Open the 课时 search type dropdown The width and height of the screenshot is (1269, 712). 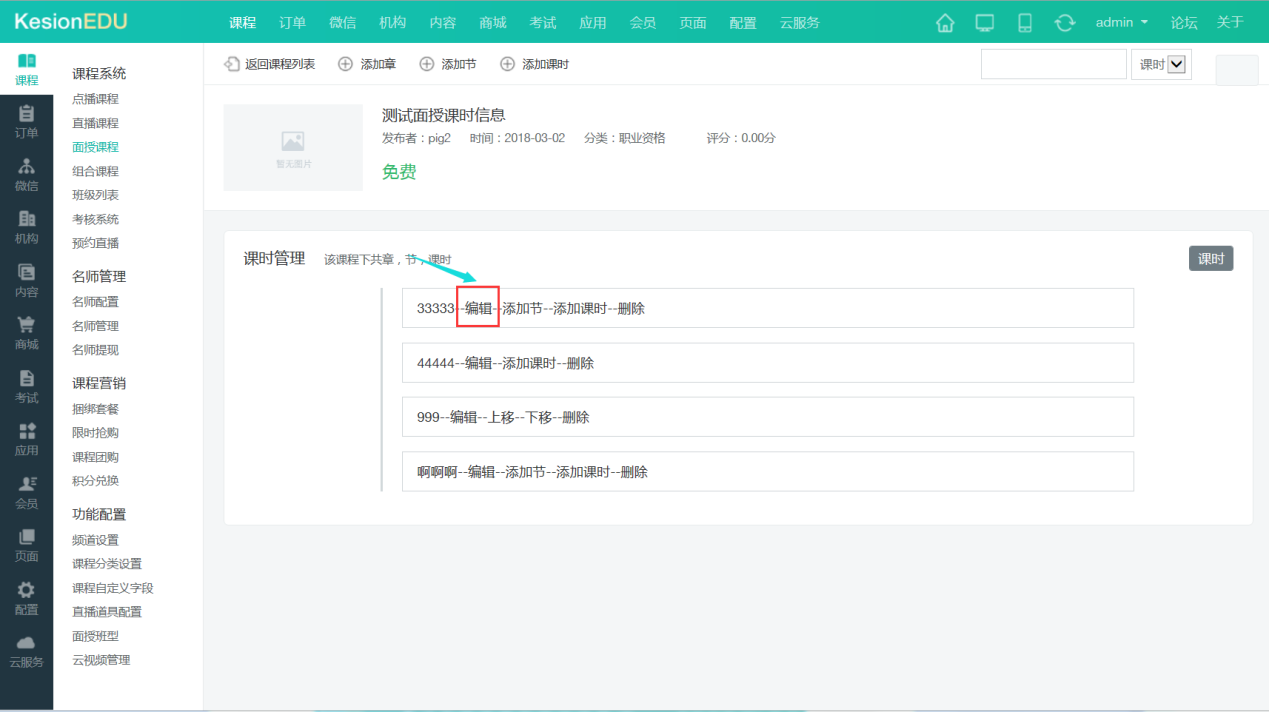pyautogui.click(x=1162, y=64)
